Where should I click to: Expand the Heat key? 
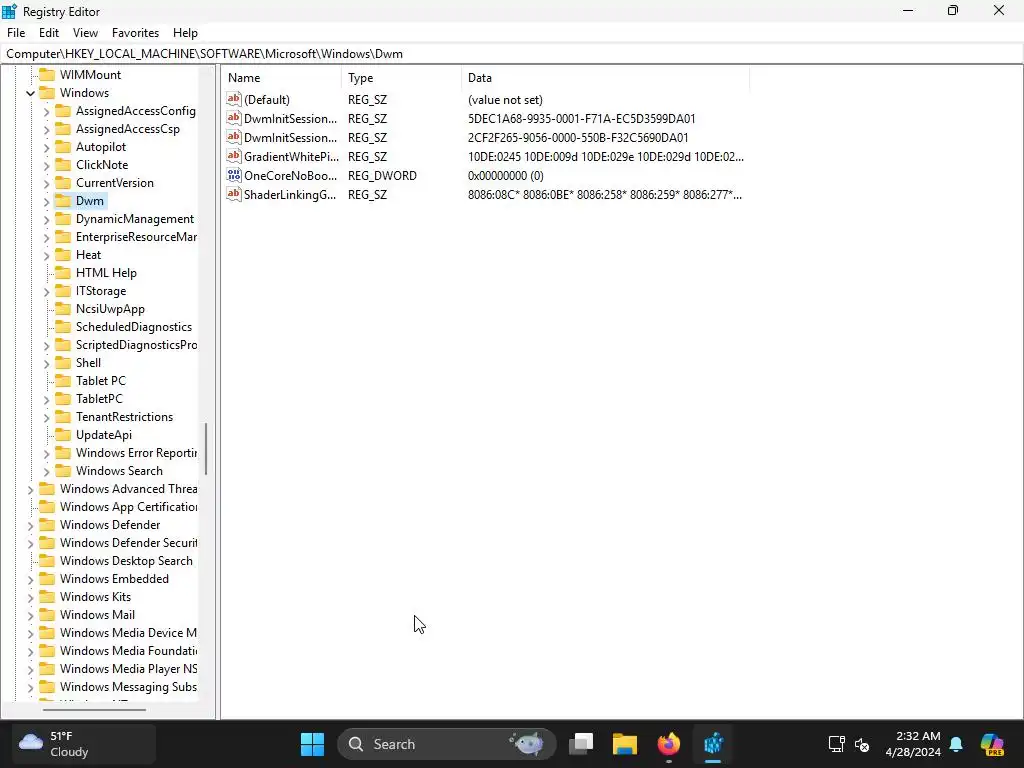coord(46,256)
